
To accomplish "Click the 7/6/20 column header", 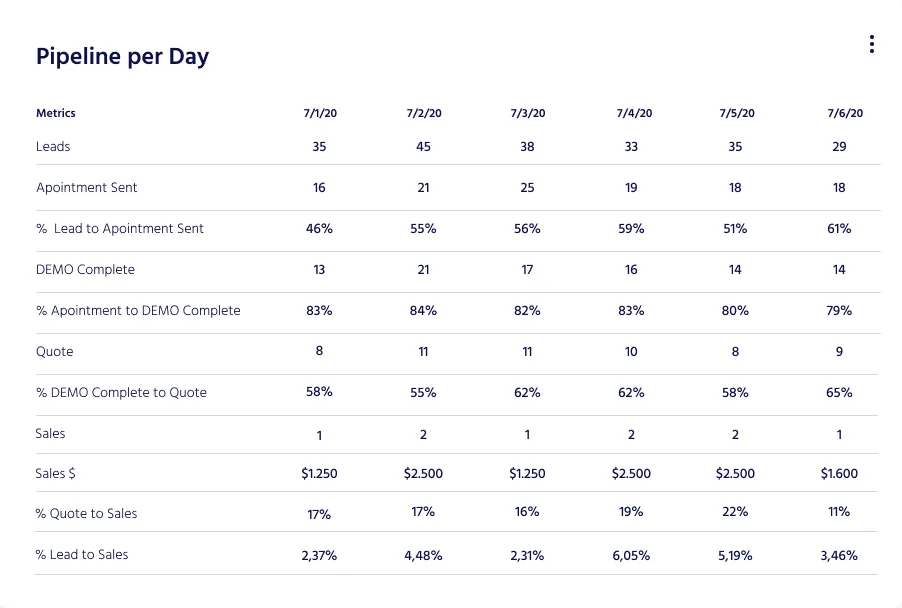I will pyautogui.click(x=843, y=113).
